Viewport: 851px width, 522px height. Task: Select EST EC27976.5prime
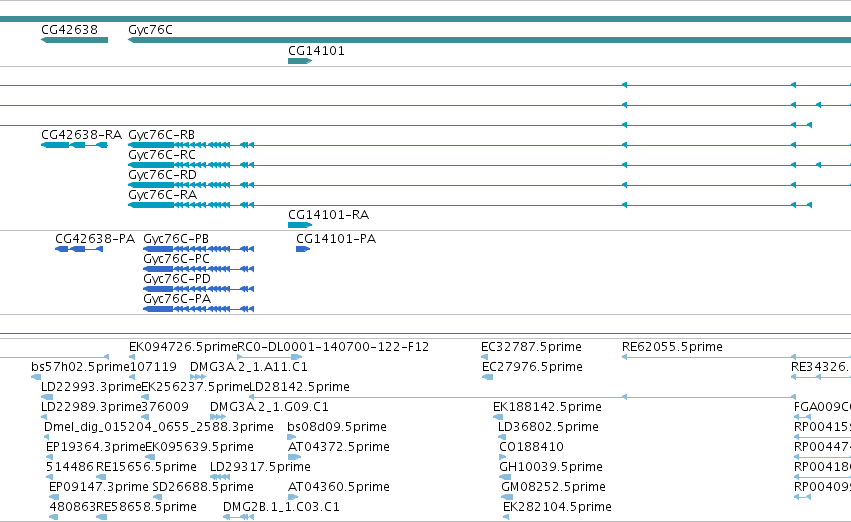point(532,367)
